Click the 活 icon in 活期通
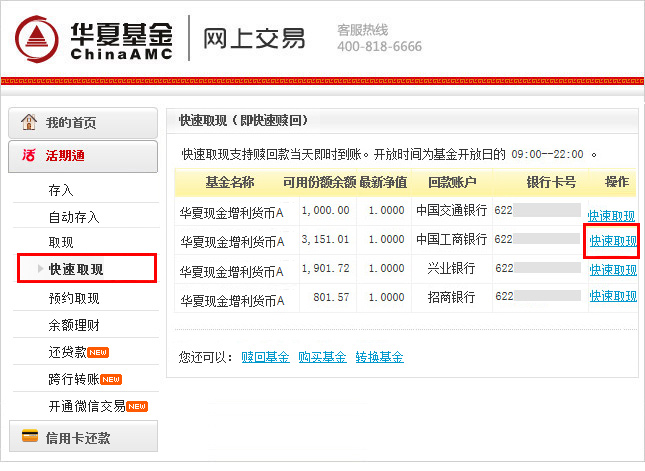 point(29,155)
